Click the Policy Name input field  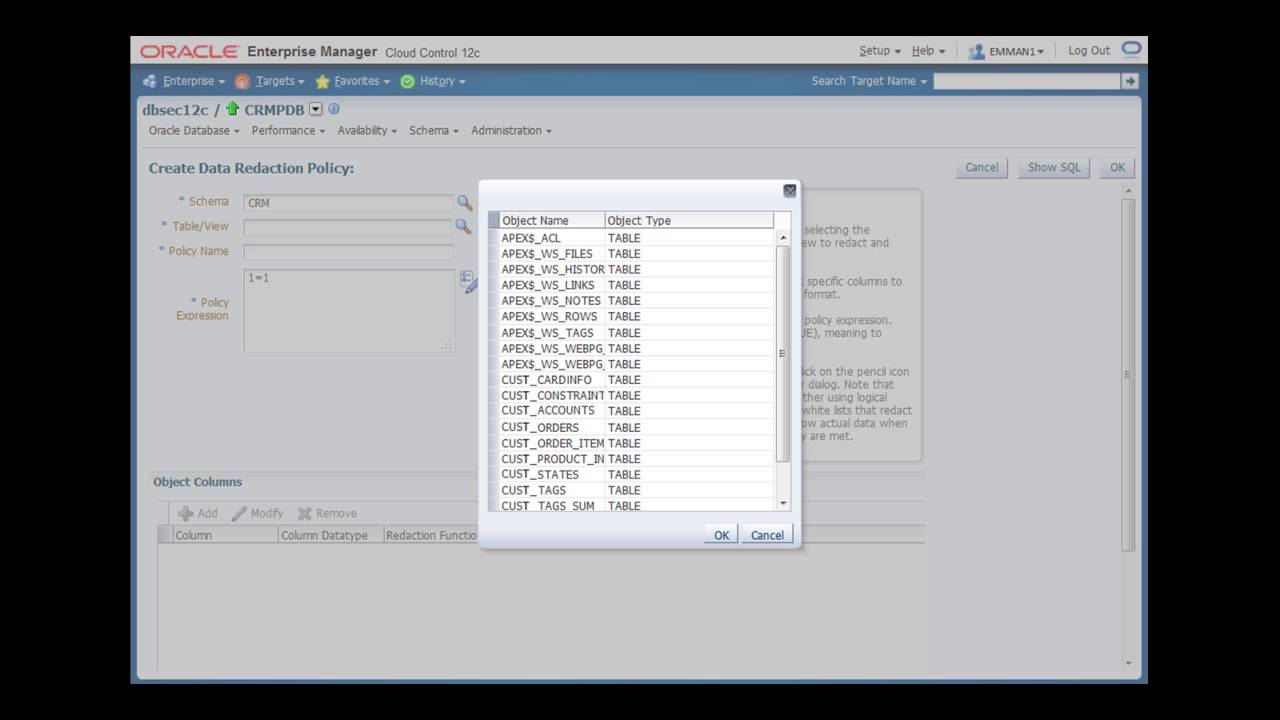click(348, 252)
